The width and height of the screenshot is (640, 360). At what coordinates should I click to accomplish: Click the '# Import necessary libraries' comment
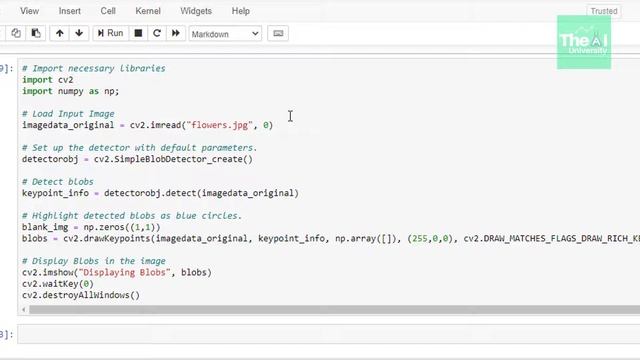(x=94, y=68)
